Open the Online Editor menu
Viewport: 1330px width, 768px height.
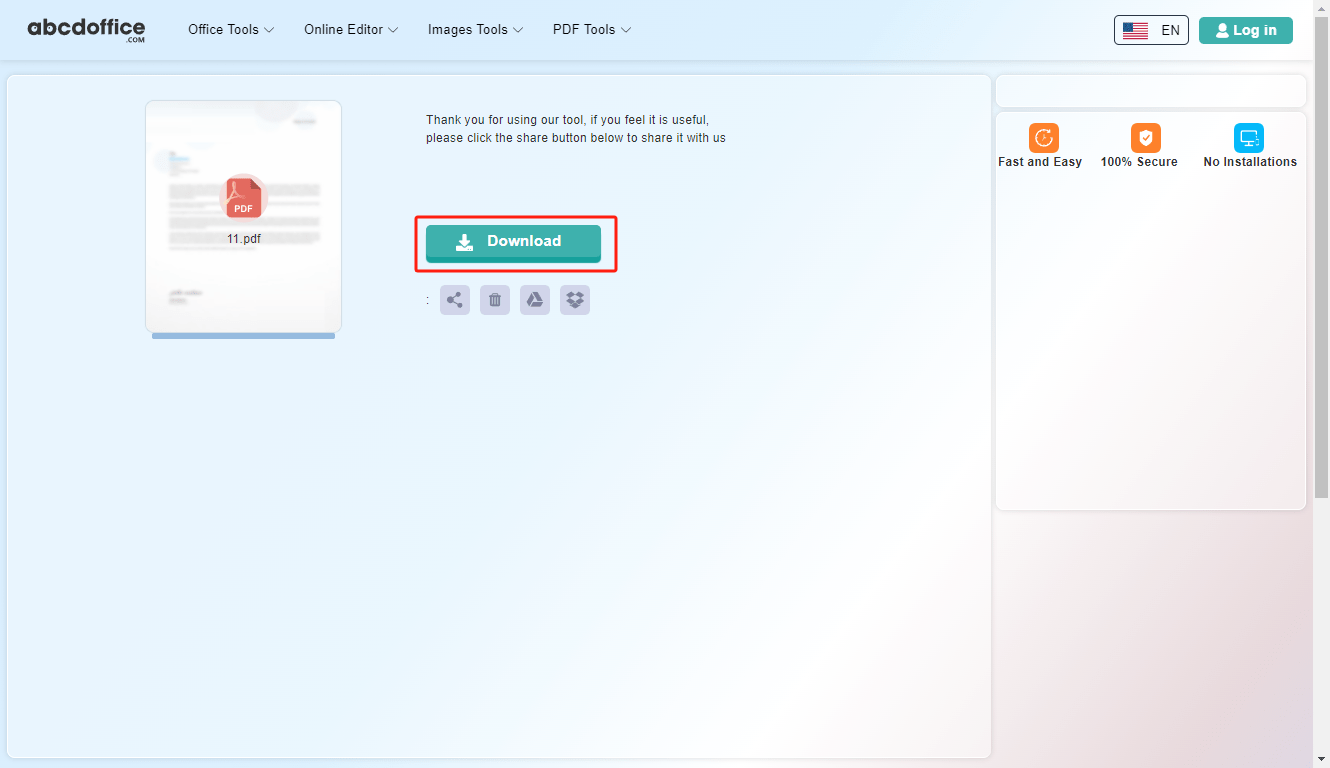tap(351, 30)
